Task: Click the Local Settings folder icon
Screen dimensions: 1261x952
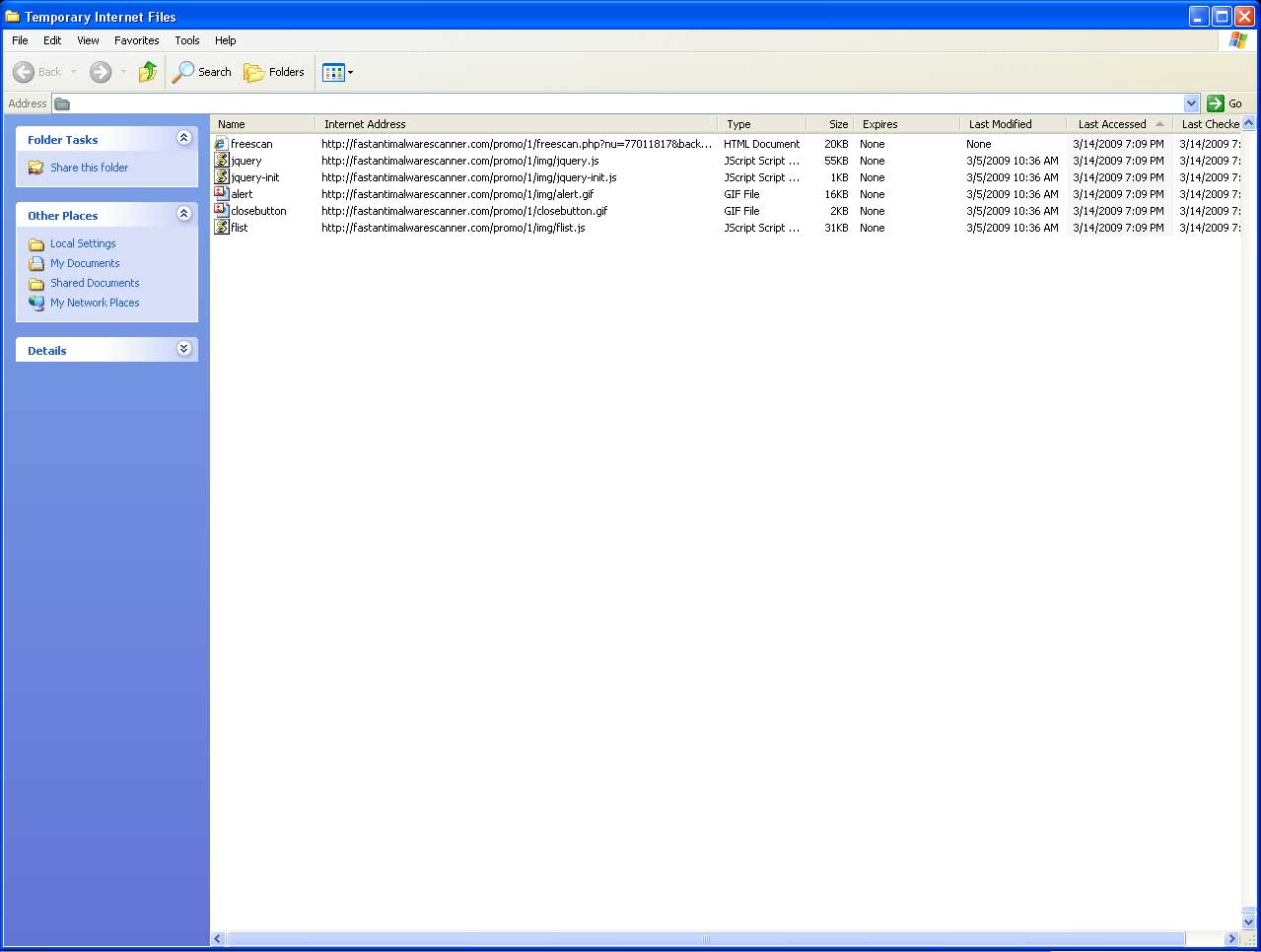Action: pyautogui.click(x=36, y=244)
